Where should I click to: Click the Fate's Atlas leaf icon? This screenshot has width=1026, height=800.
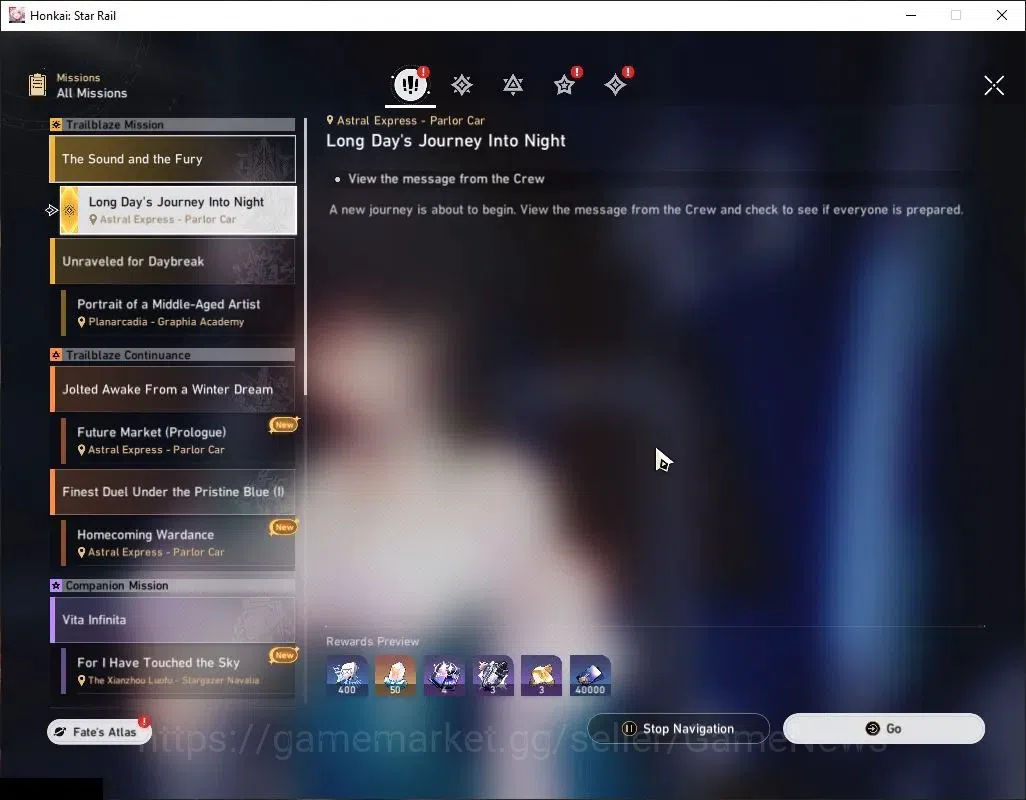click(60, 732)
